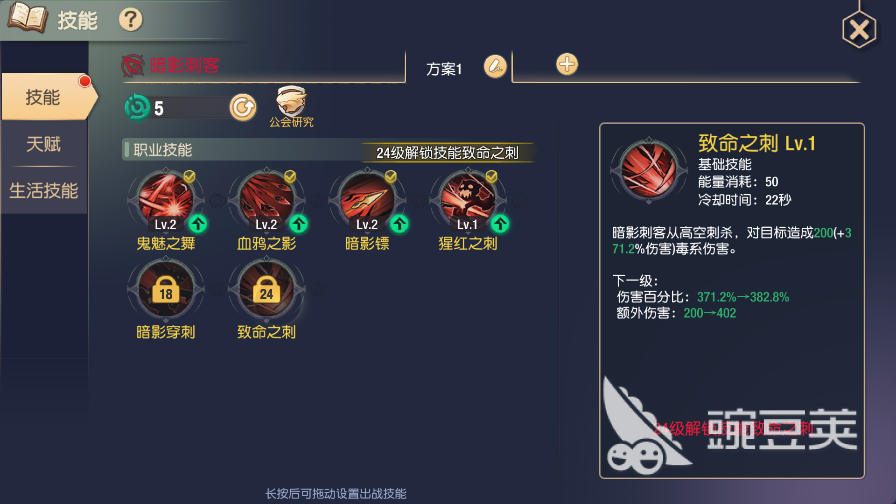896x504 pixels.
Task: Upgrade 鬼魅之舞 with green arrow
Action: [198, 223]
